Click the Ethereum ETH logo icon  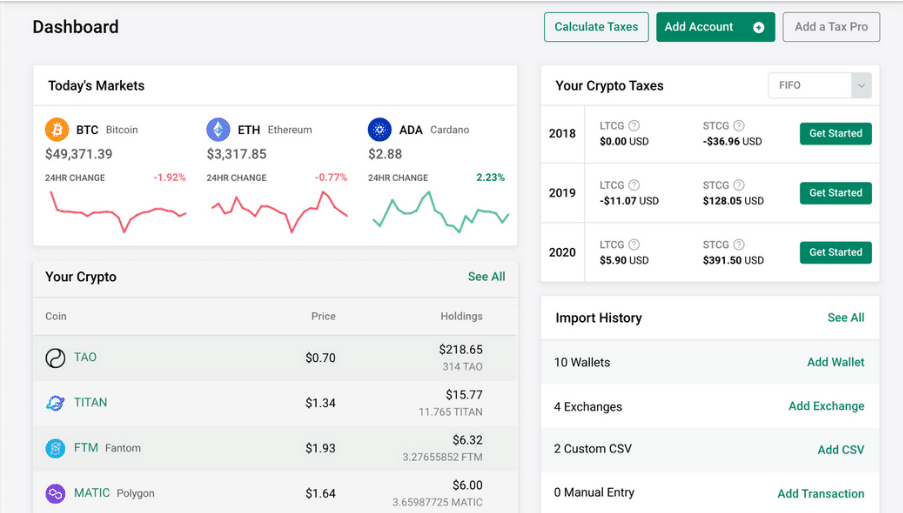[x=218, y=130]
